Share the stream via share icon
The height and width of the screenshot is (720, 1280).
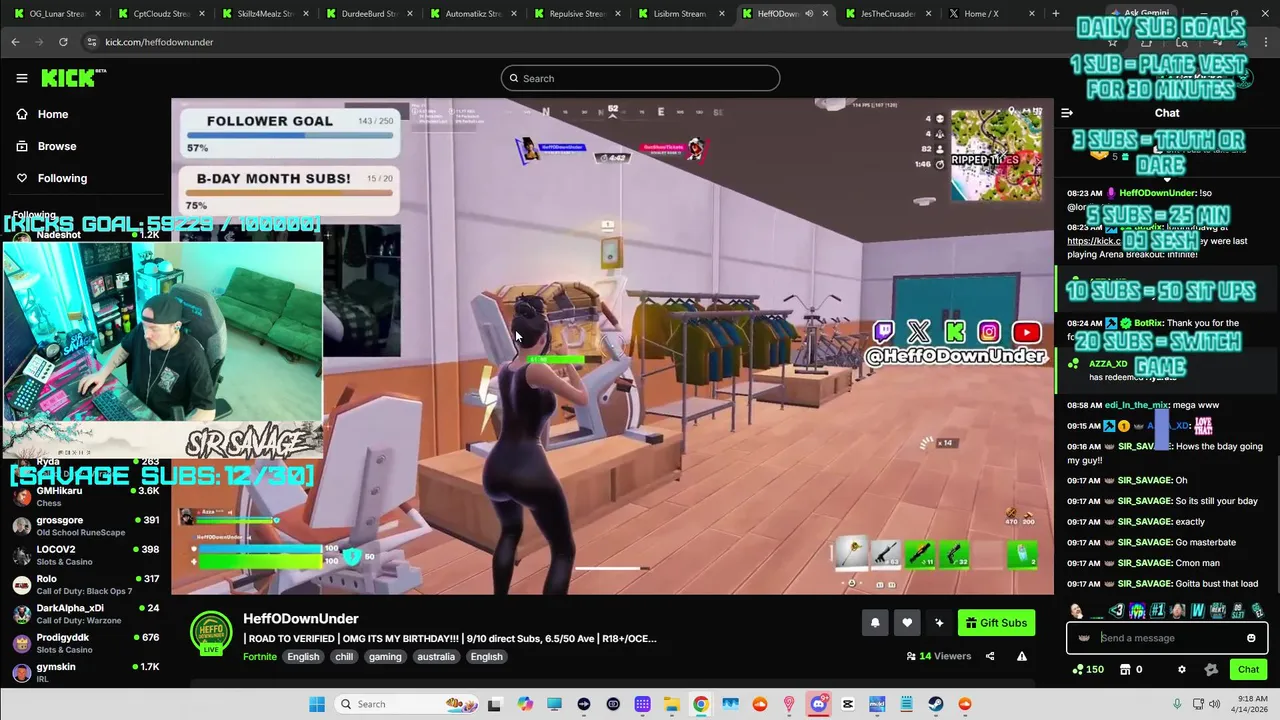tap(990, 656)
